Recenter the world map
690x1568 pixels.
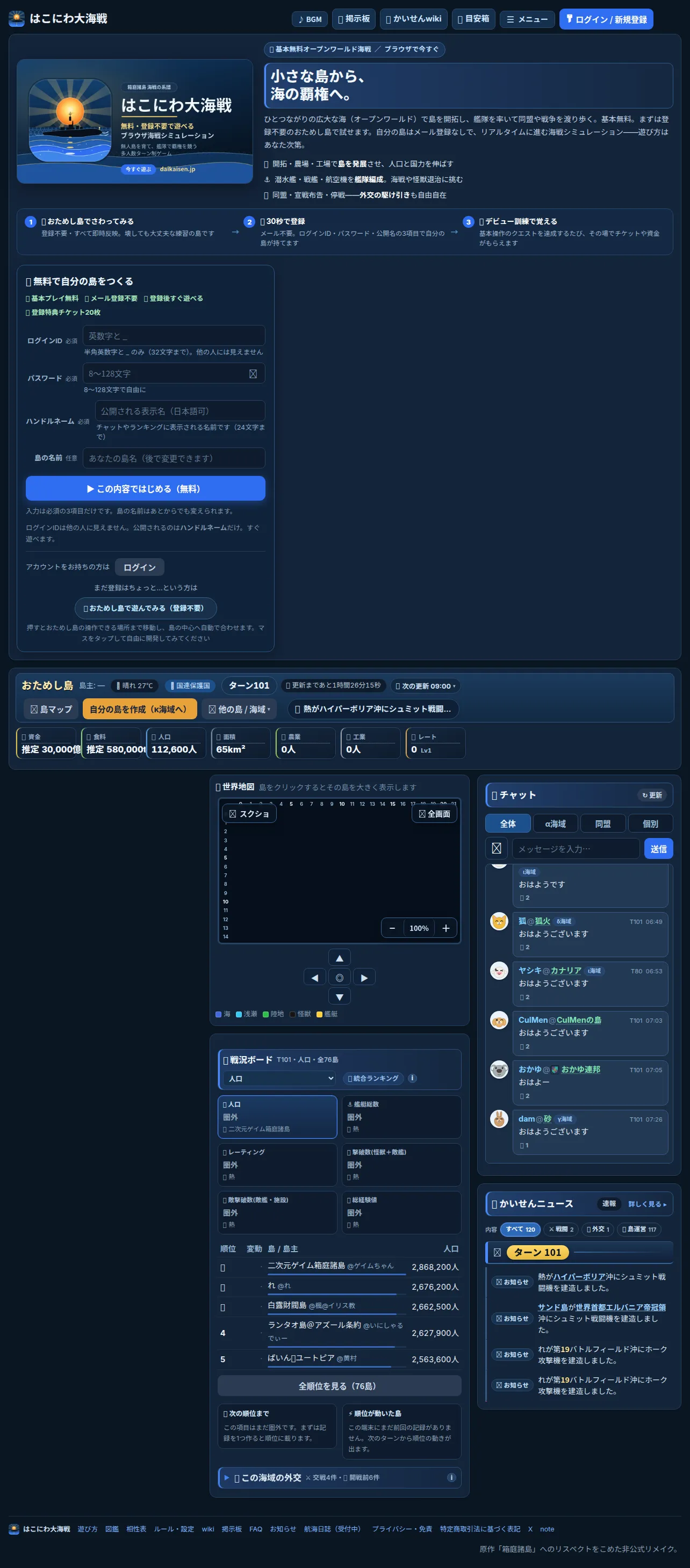point(340,978)
